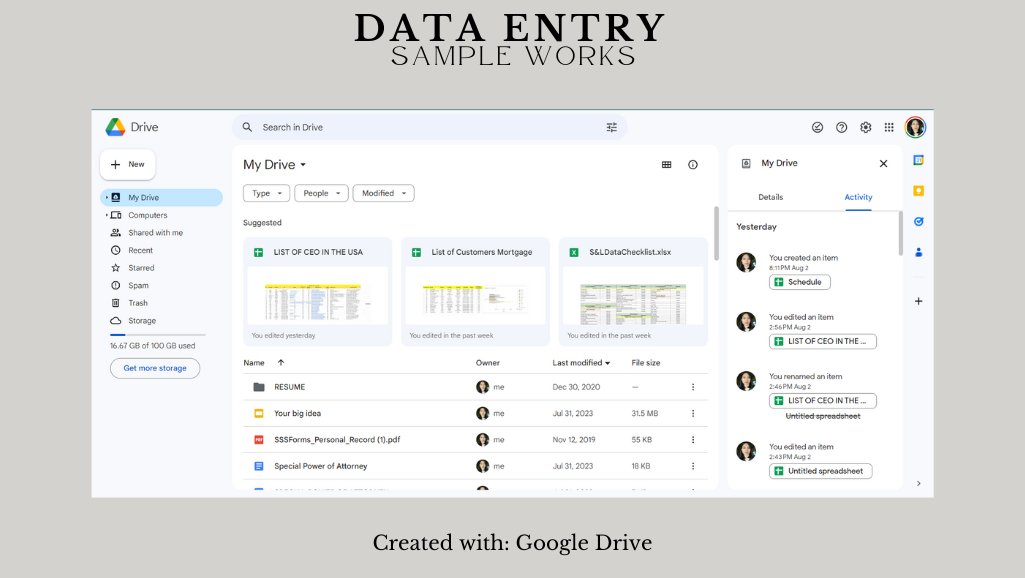Reverse sort direction arrow beside Name
1025x578 pixels.
[281, 363]
